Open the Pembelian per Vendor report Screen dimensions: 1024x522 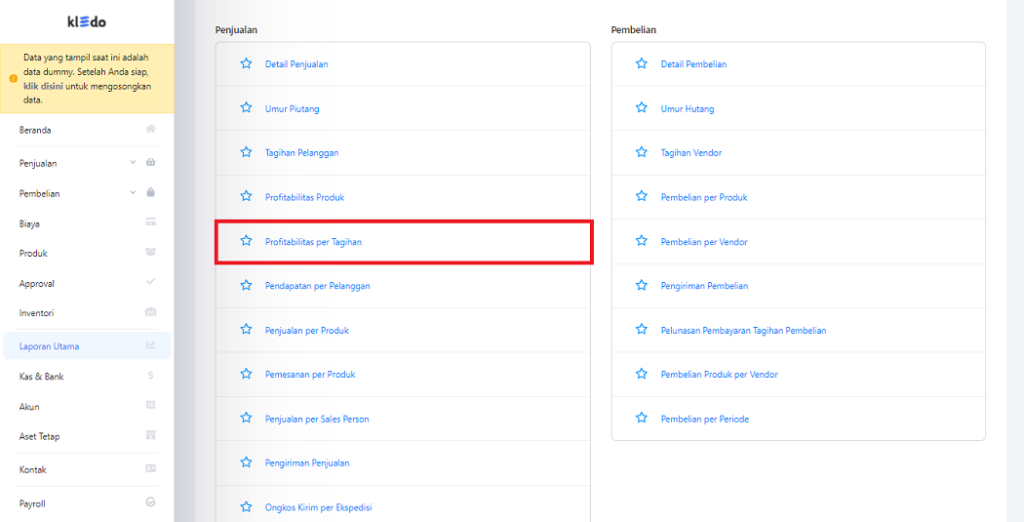704,242
